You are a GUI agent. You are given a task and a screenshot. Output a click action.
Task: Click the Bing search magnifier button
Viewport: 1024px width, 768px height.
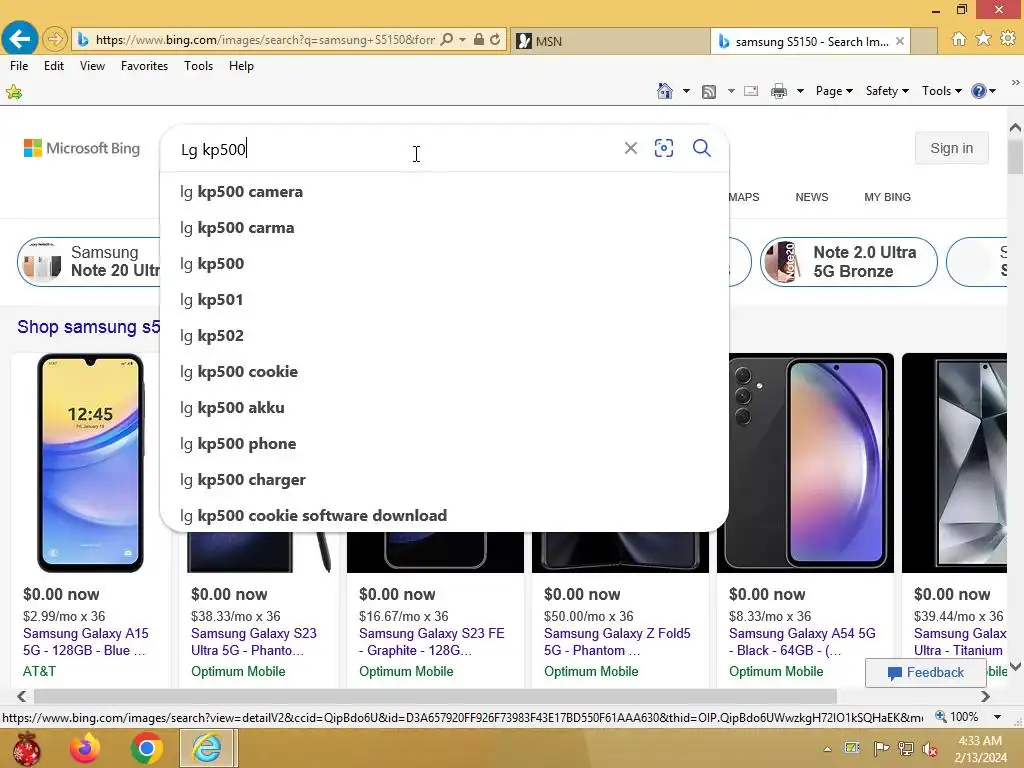tap(702, 148)
